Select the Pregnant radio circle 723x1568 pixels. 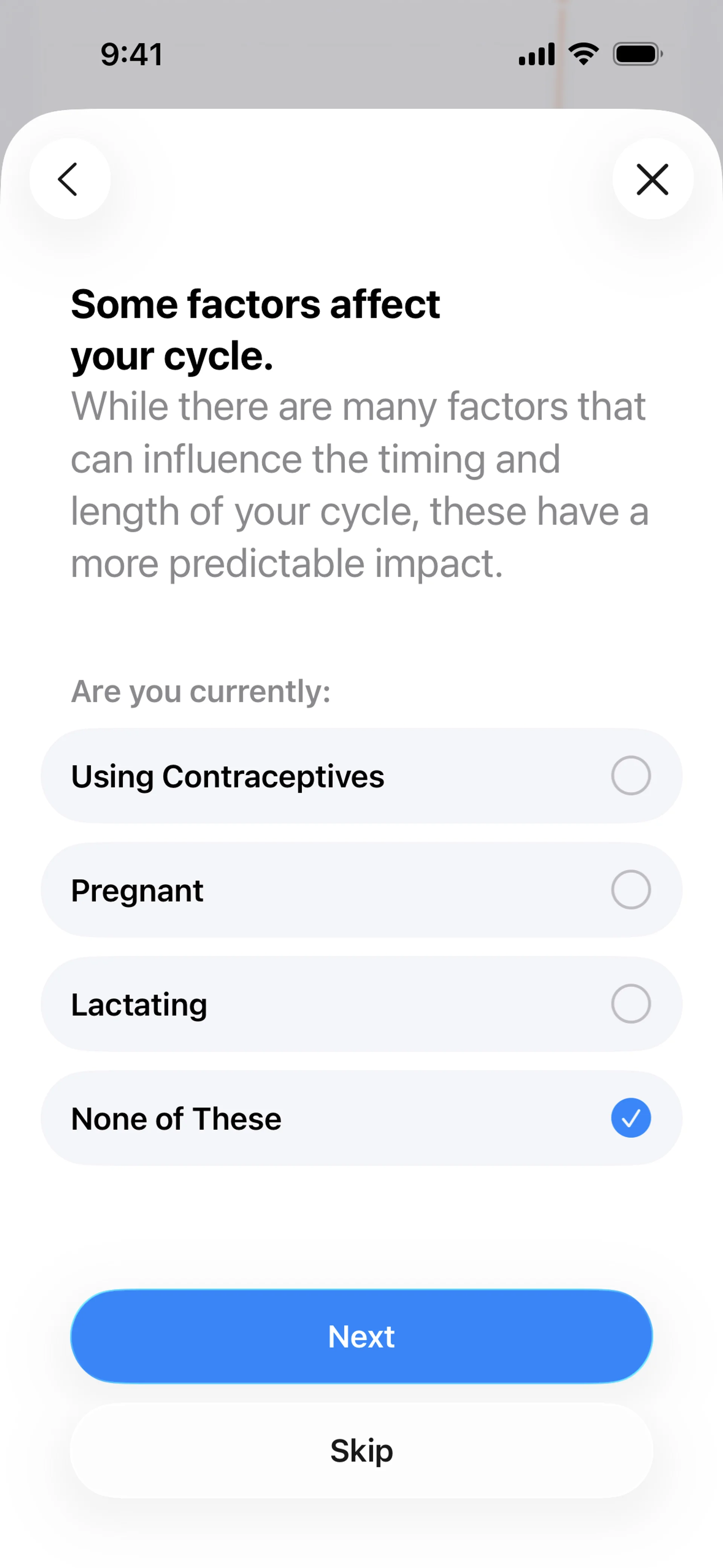pyautogui.click(x=630, y=889)
